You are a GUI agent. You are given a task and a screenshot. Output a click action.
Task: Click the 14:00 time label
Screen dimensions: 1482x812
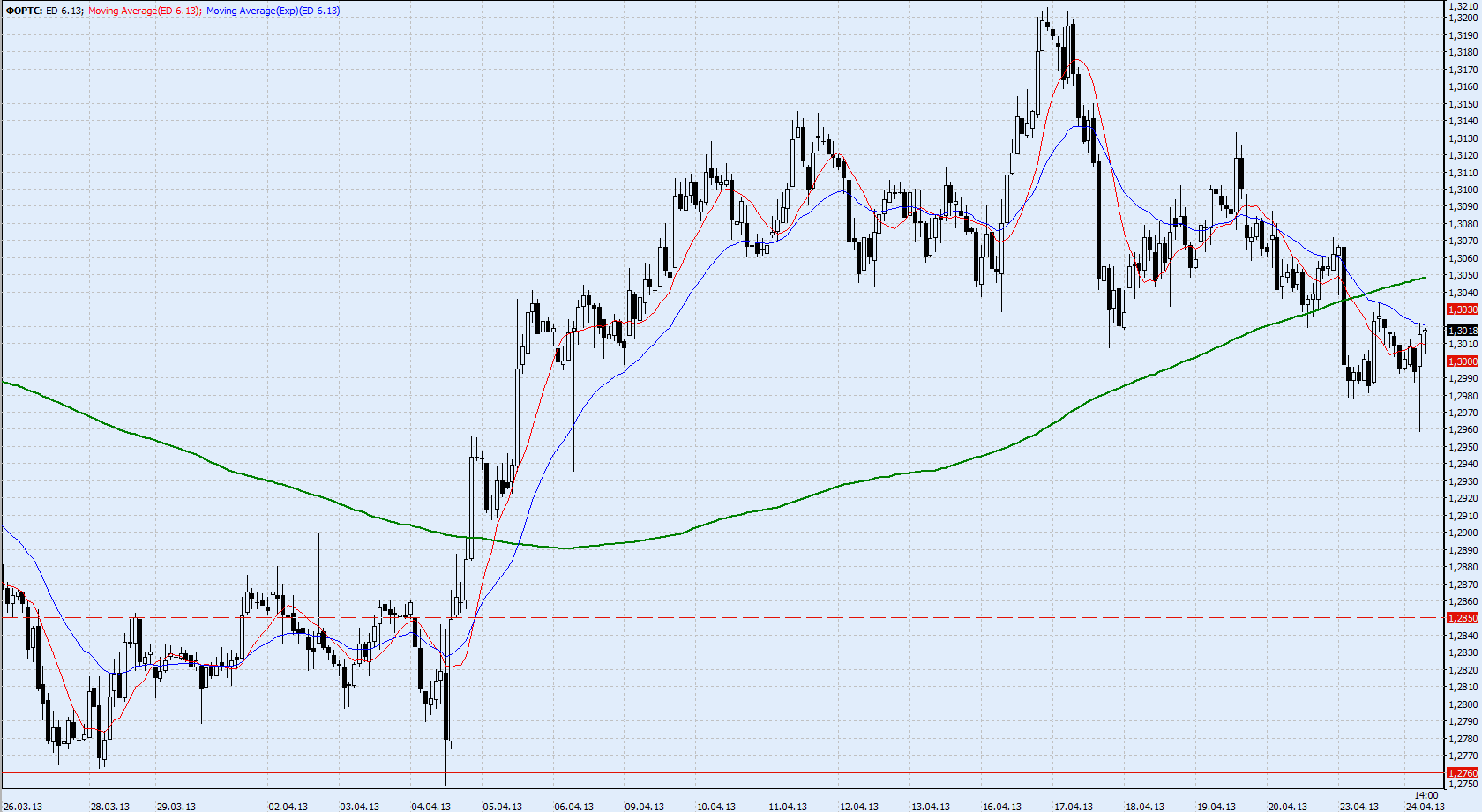coord(1426,795)
